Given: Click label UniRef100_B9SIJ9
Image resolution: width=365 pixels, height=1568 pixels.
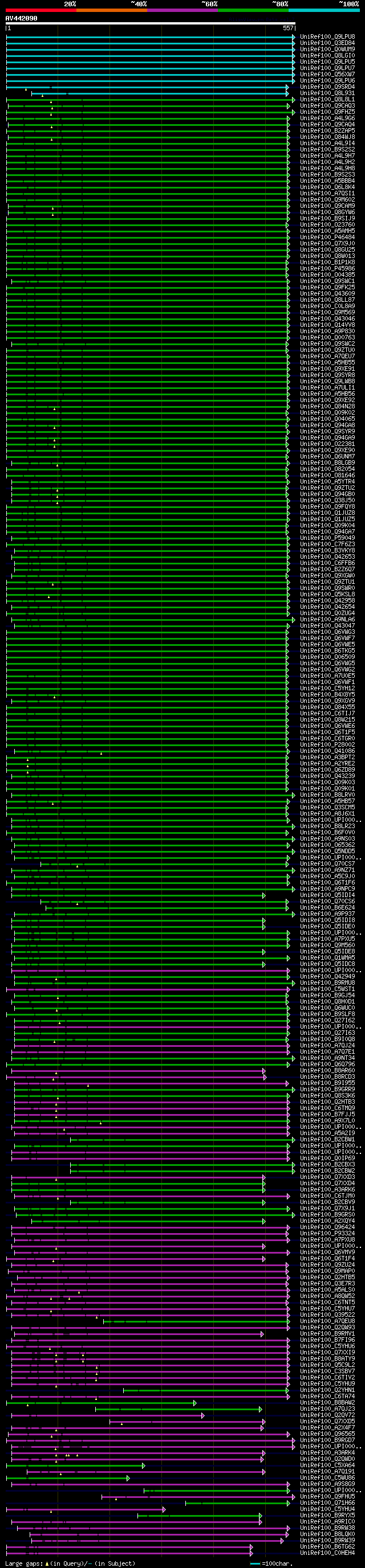Looking at the screenshot, I should point(327,219).
